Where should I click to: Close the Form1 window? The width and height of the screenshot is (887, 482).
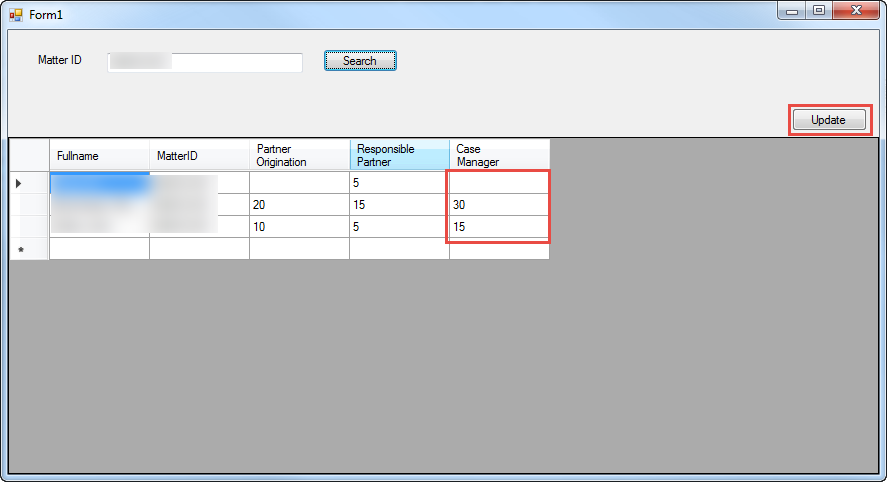pyautogui.click(x=855, y=11)
